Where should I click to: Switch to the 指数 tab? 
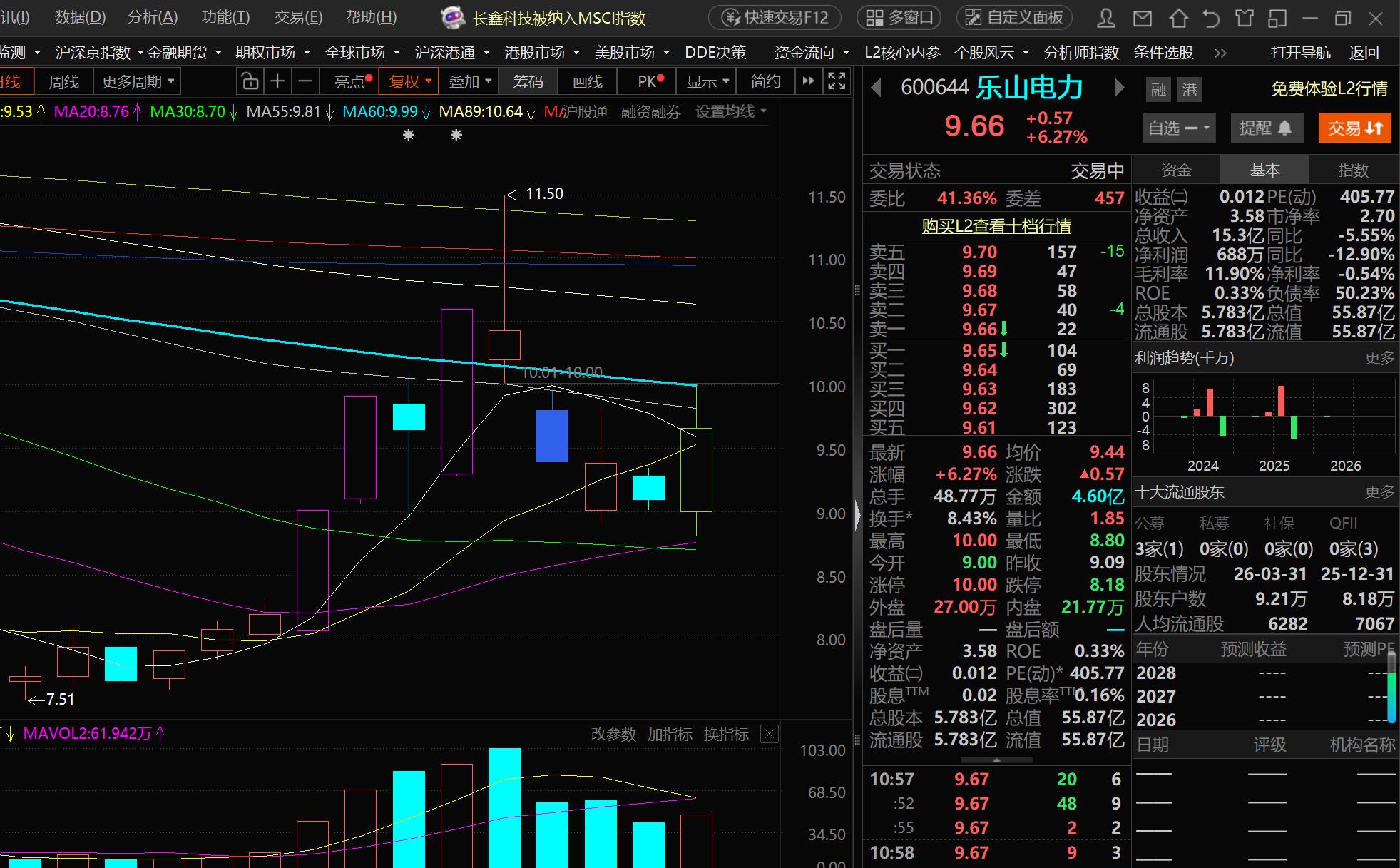1353,170
